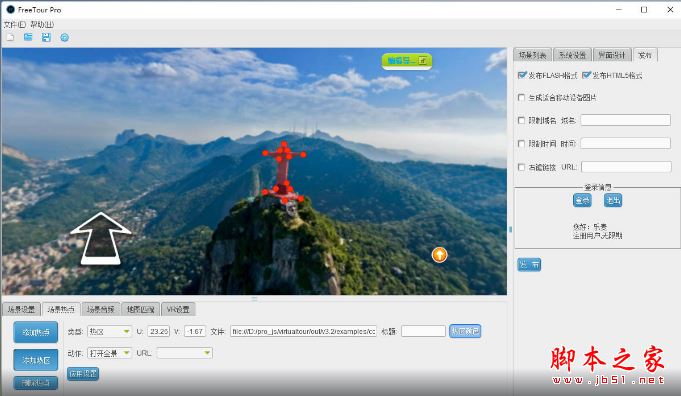The height and width of the screenshot is (396, 681).
Task: Click the blue publish button in right panel
Action: pos(529,264)
